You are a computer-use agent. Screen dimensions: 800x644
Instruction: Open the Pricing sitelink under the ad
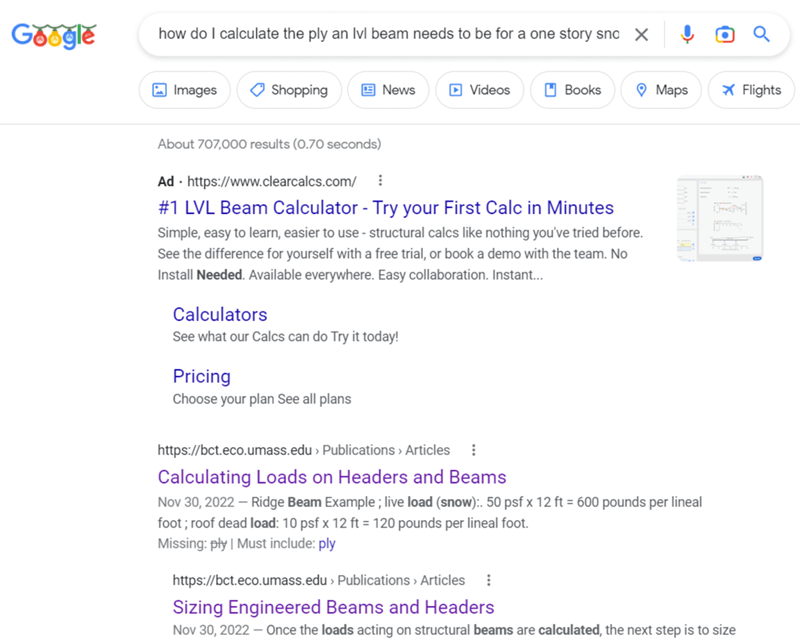[201, 376]
